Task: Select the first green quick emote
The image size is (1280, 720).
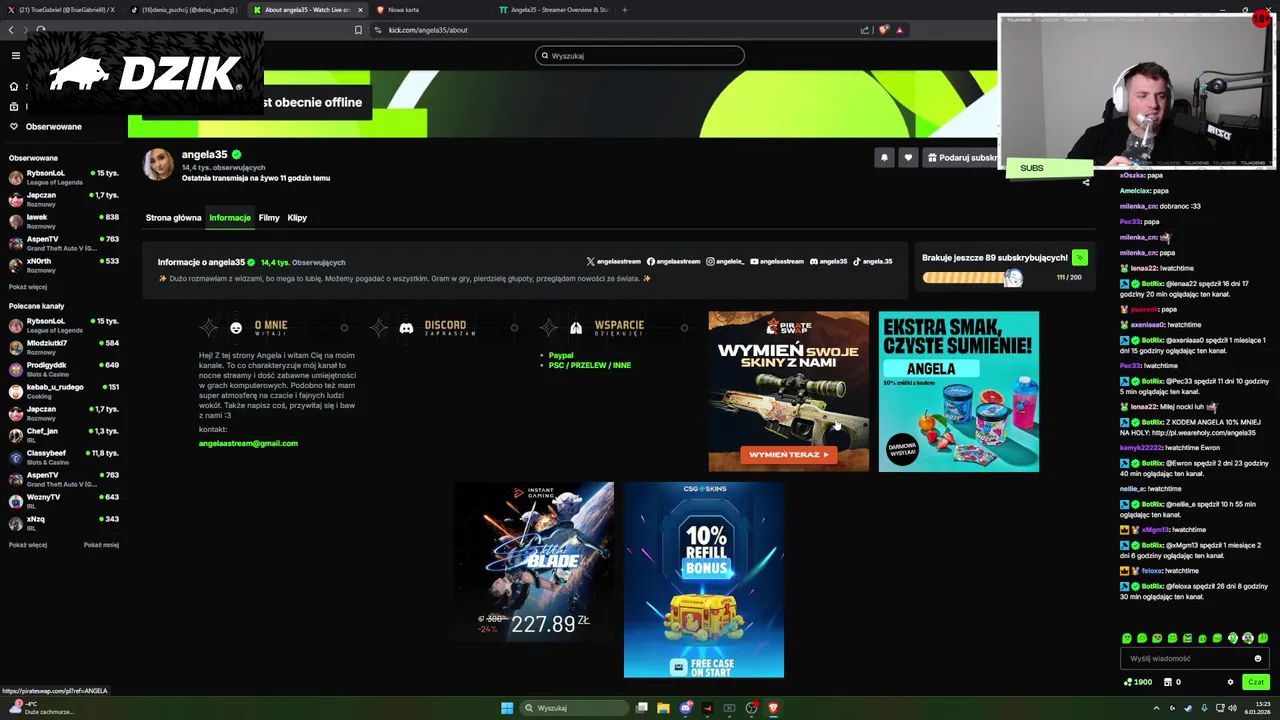Action: tap(1127, 638)
